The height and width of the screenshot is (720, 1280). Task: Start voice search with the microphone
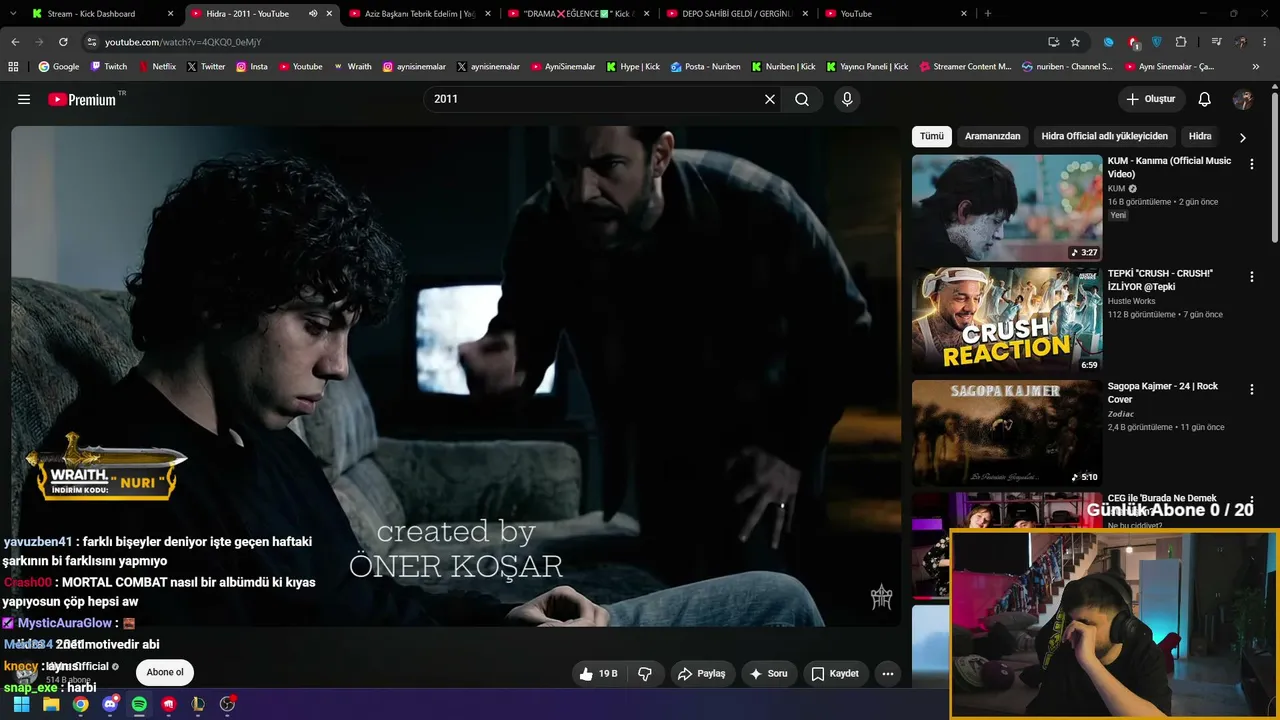tap(847, 99)
